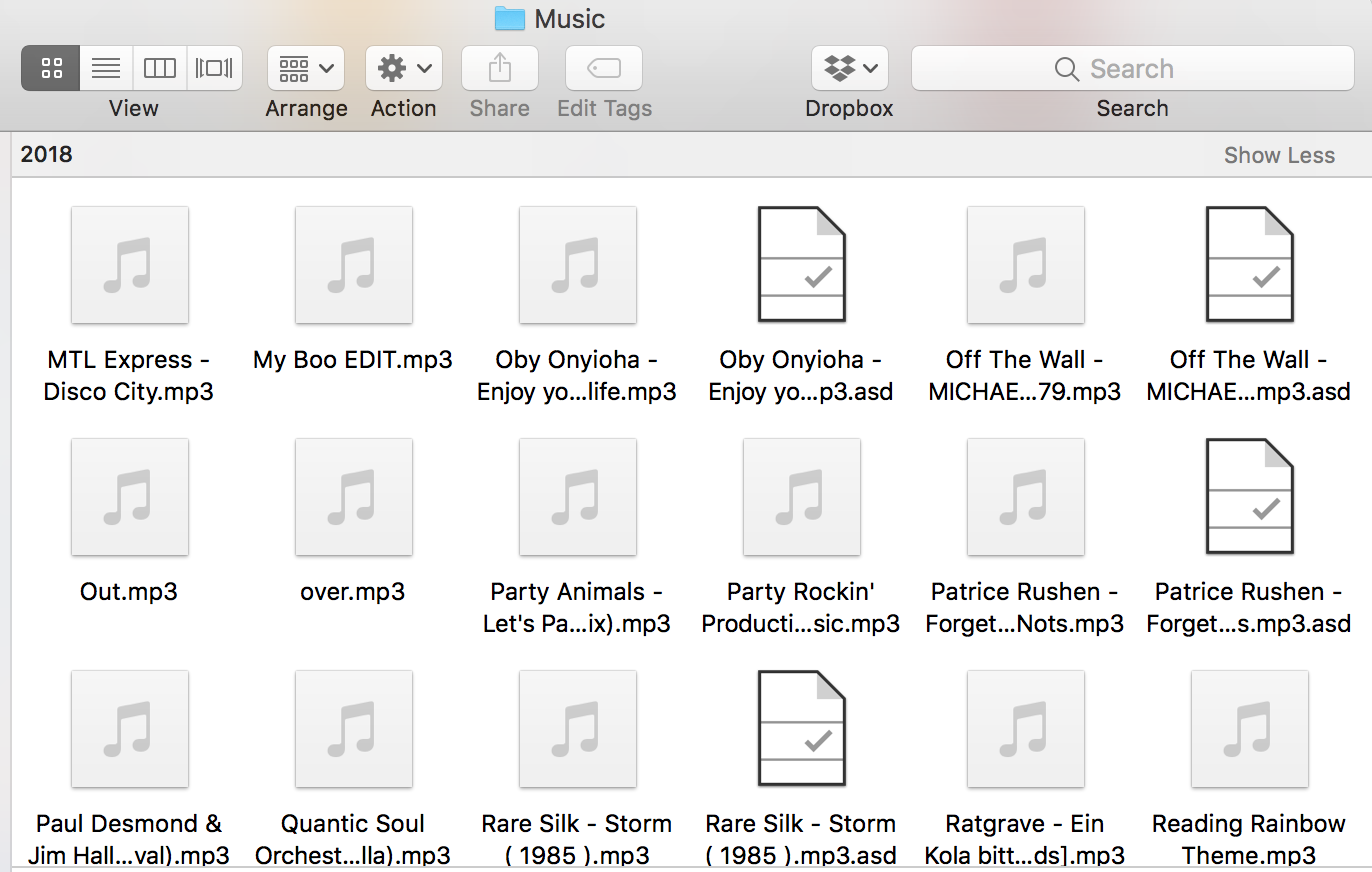Open the Action gear menu
Screen dimensions: 1372x872
[x=404, y=68]
